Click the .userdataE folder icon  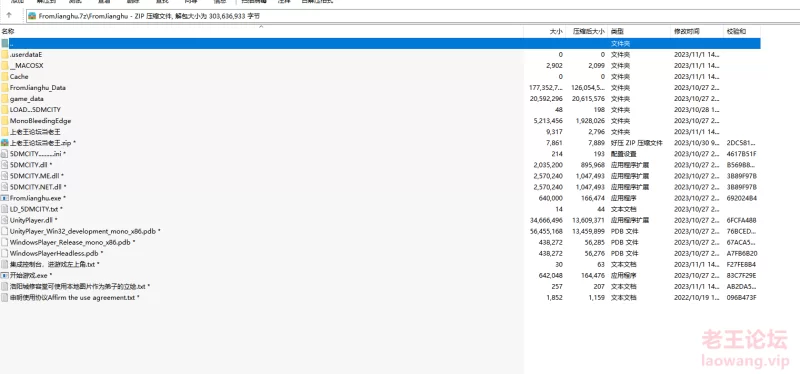pos(5,55)
